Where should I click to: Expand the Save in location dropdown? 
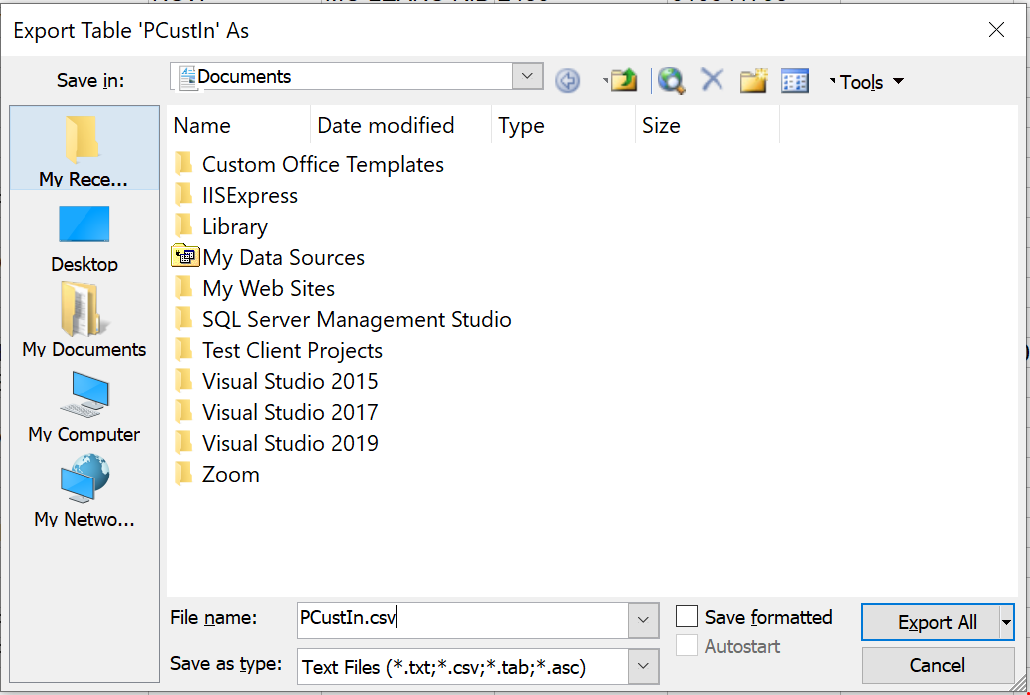527,76
